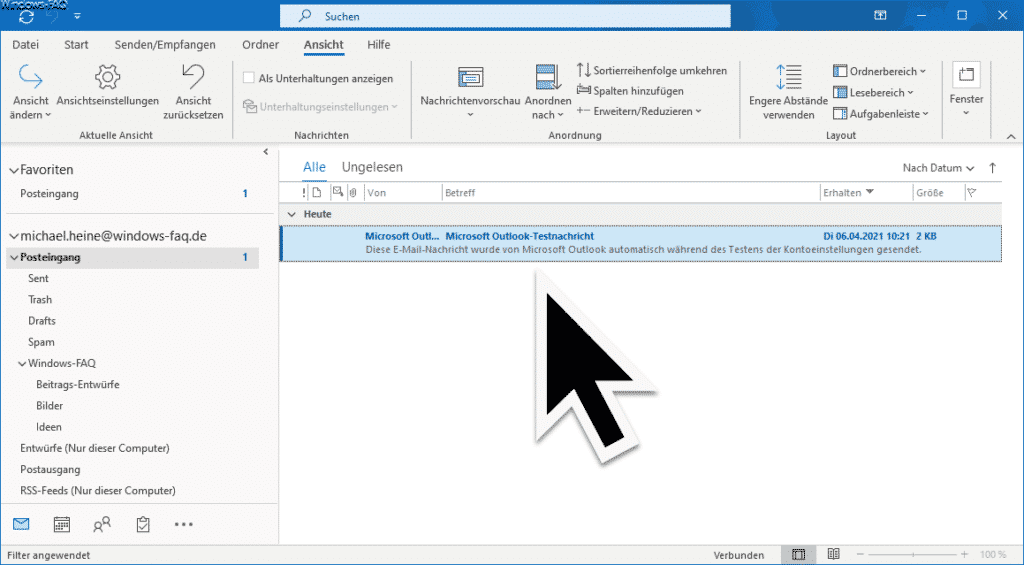
Task: Click the Suchen search field
Action: click(505, 16)
